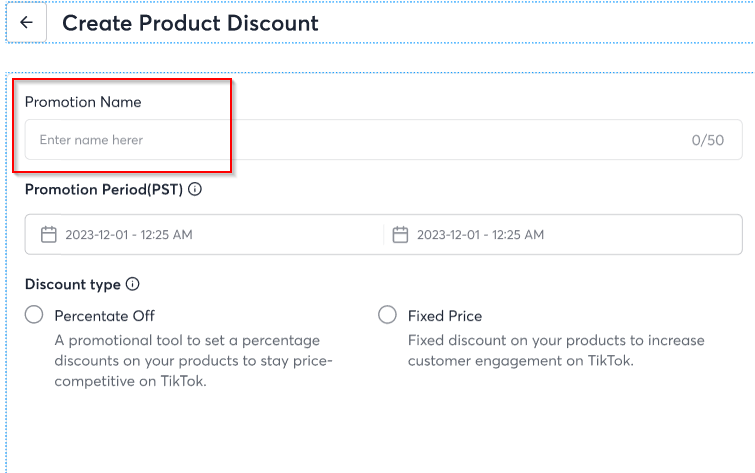755x473 pixels.
Task: Open the start date 2023-12-01 picker field
Action: [204, 235]
